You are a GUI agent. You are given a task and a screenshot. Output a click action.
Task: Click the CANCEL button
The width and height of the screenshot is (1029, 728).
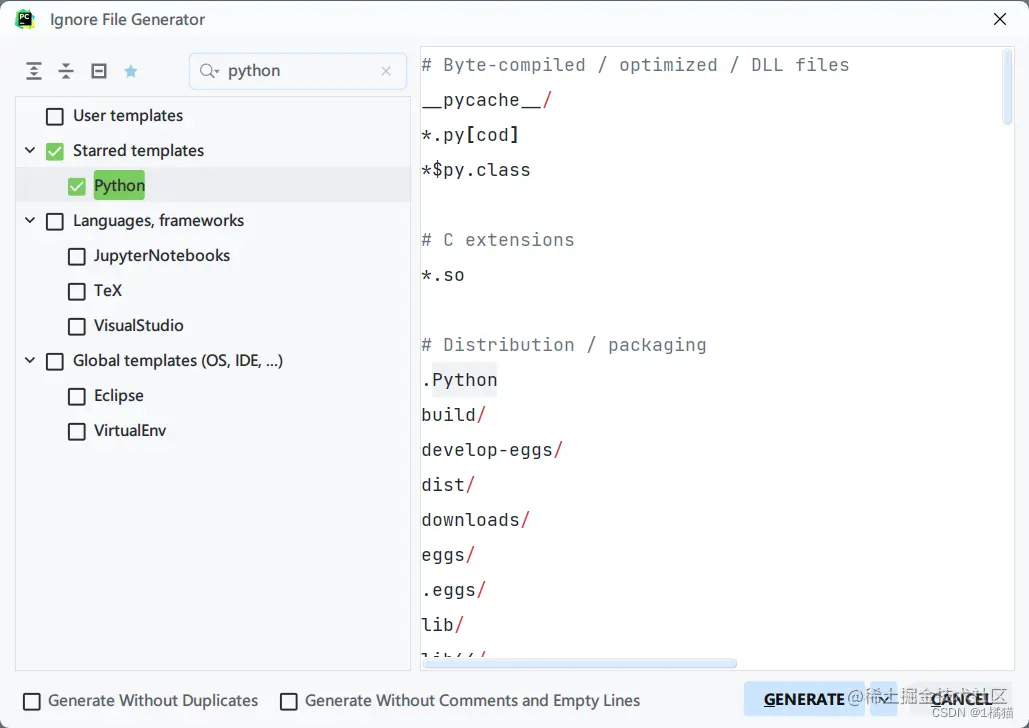click(960, 699)
